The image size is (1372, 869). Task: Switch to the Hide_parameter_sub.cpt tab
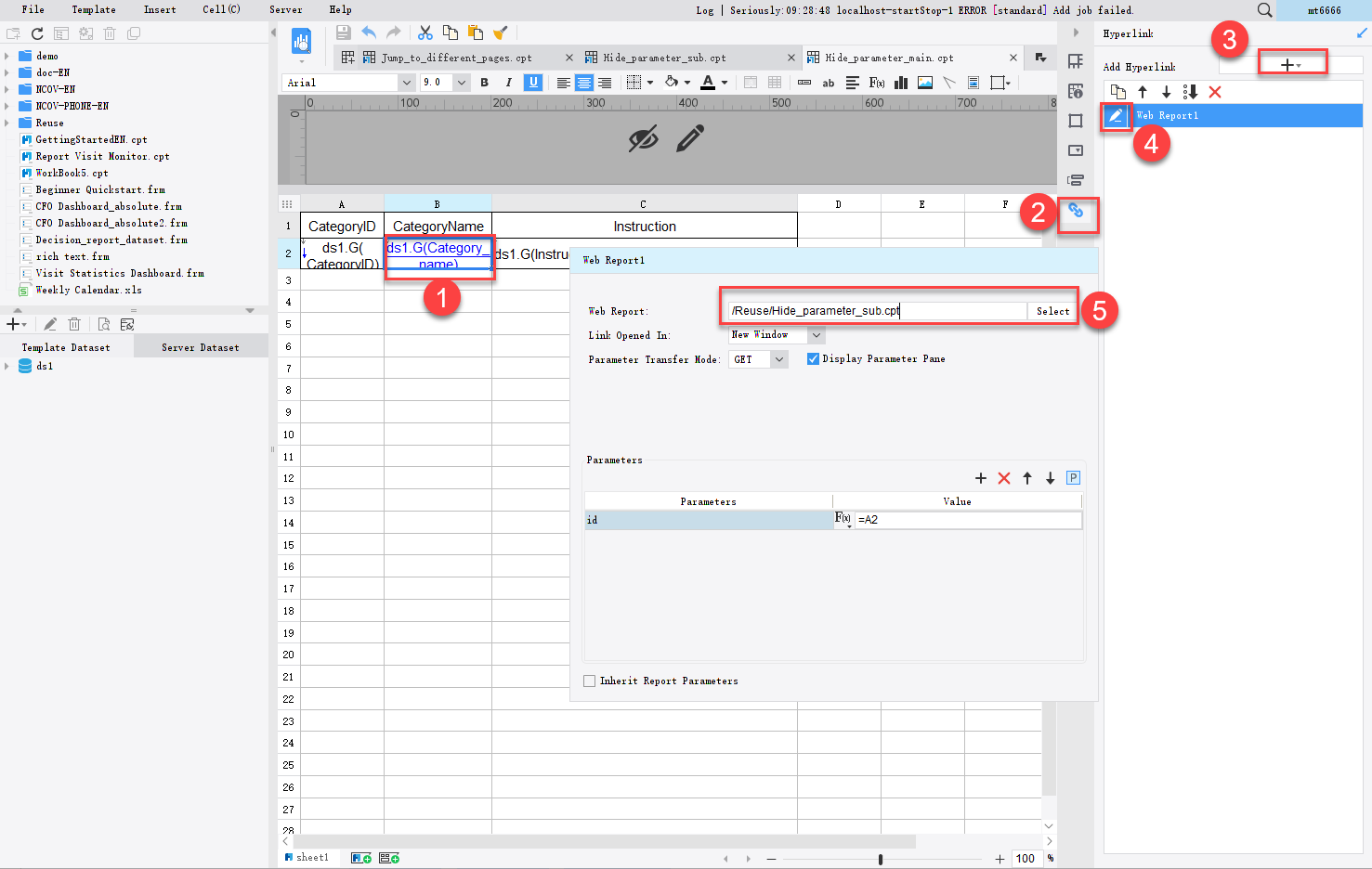pyautogui.click(x=664, y=58)
